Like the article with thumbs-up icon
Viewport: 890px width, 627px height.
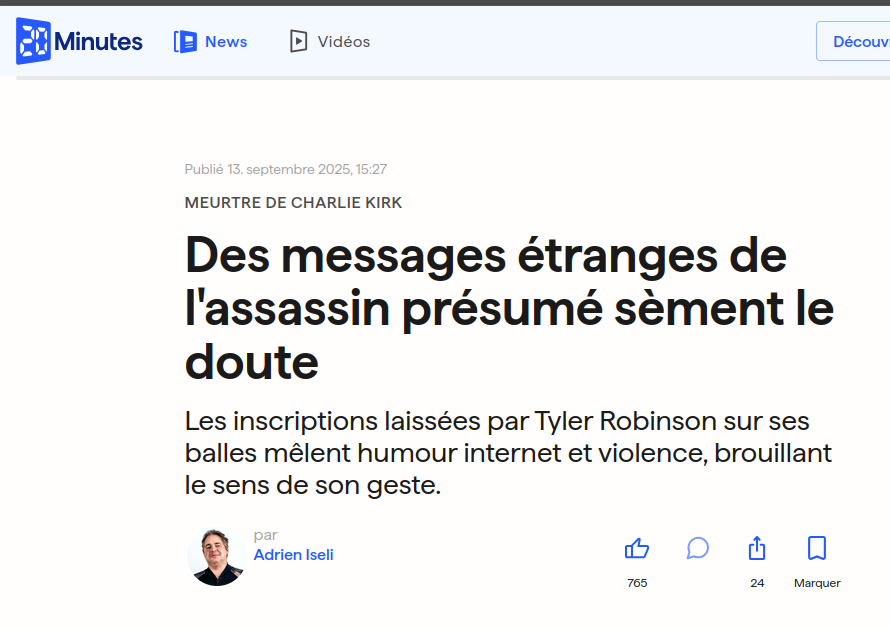(637, 548)
